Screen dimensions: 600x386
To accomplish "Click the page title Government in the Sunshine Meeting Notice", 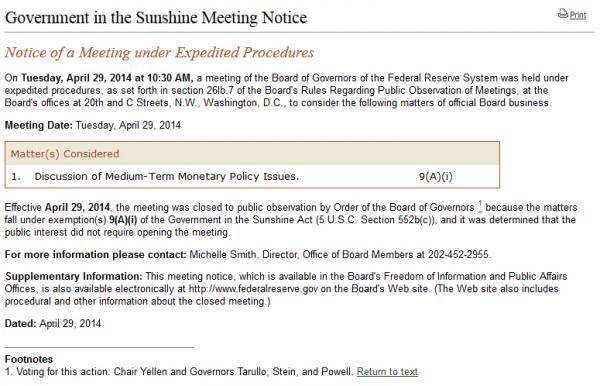I will tap(156, 18).
